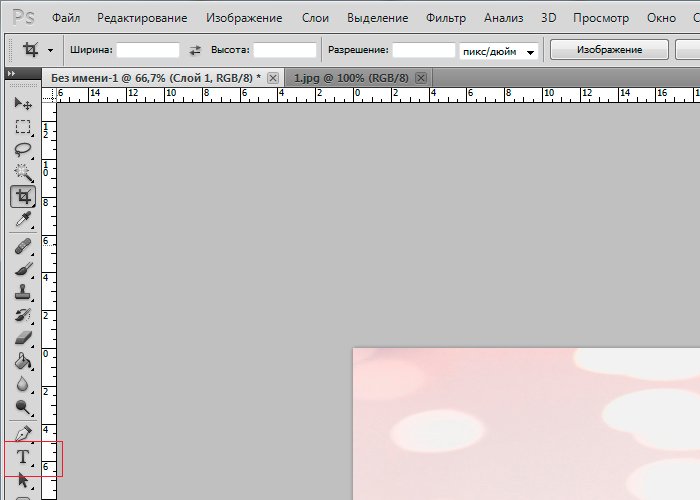Expand the collapsed tools panel arrows
The width and height of the screenshot is (700, 500).
coord(10,75)
